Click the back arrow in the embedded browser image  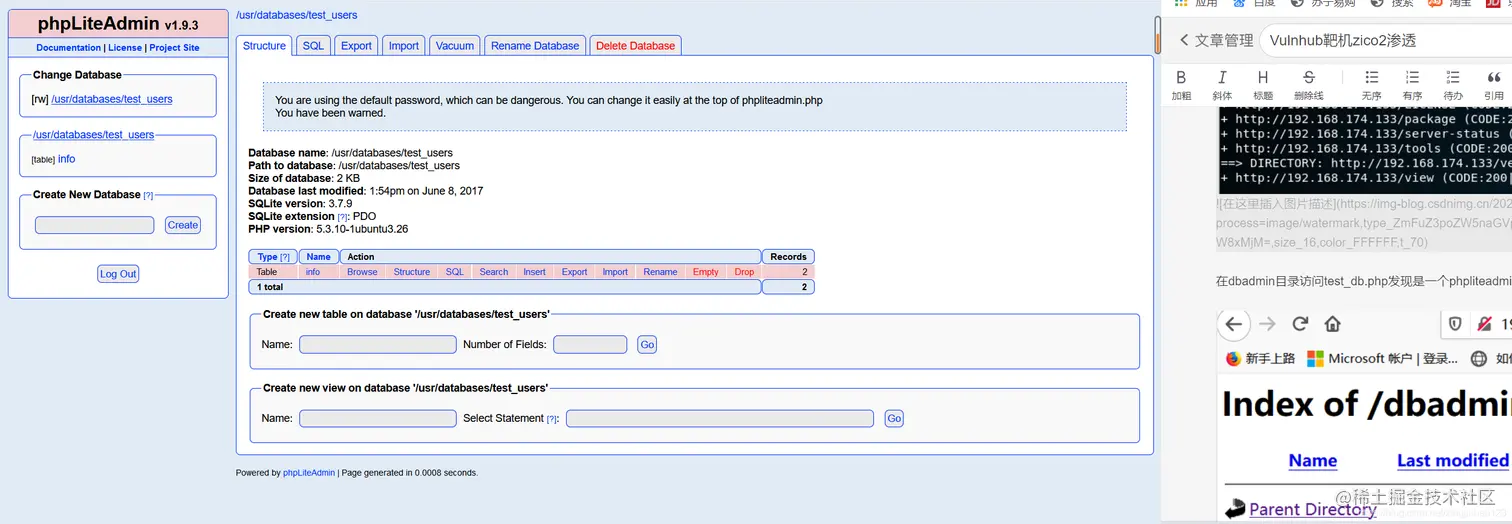coord(1234,324)
